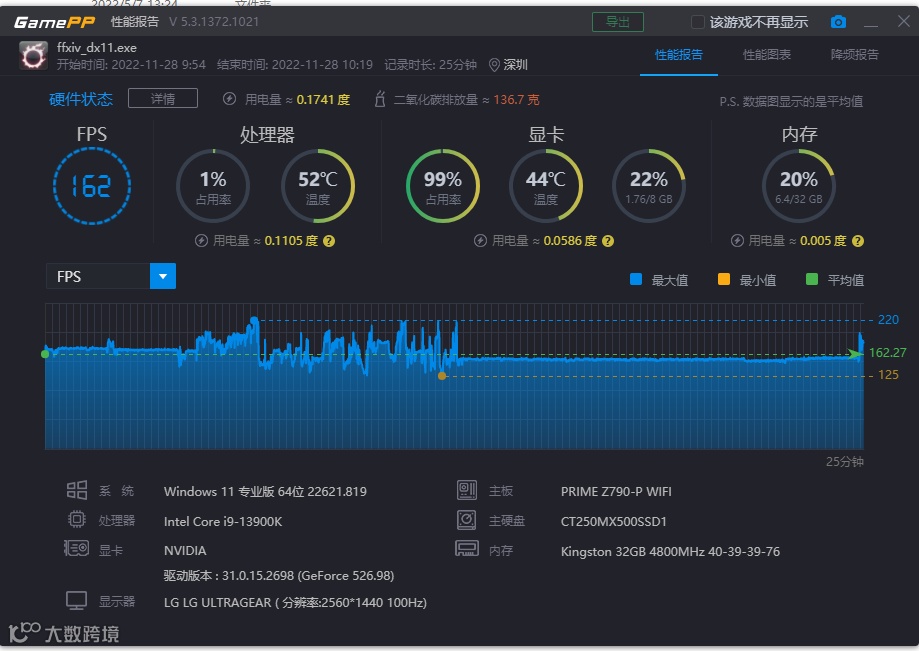Click the main hard disk icon
This screenshot has width=919, height=651.
(x=467, y=520)
